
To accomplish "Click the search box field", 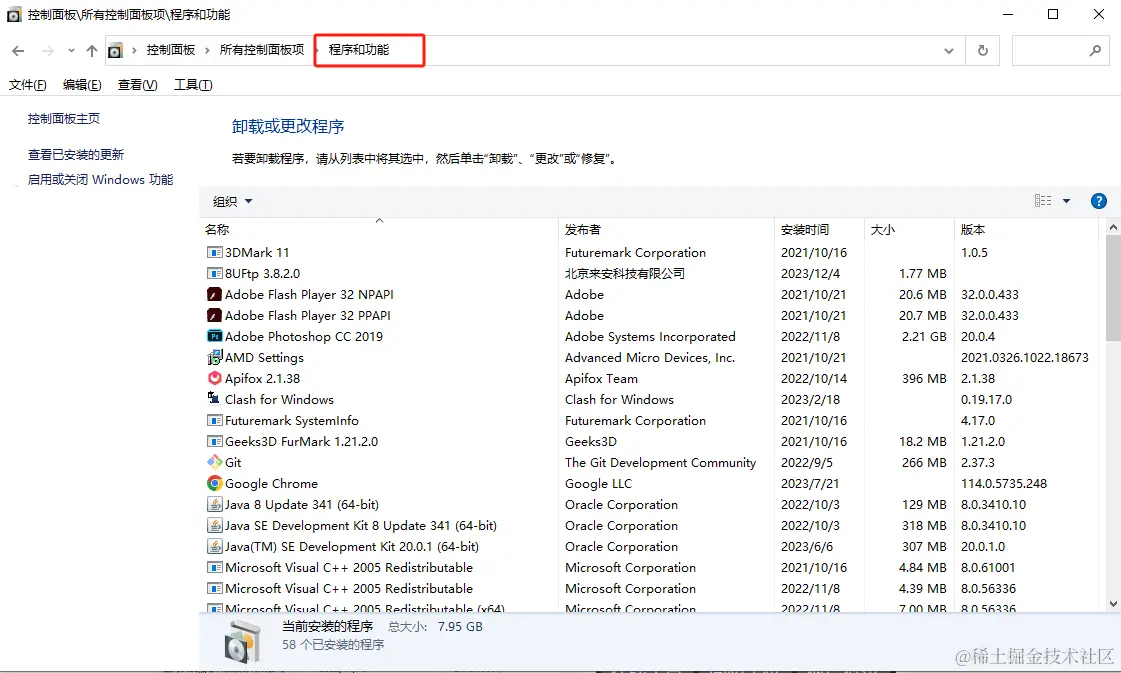I will (1060, 51).
